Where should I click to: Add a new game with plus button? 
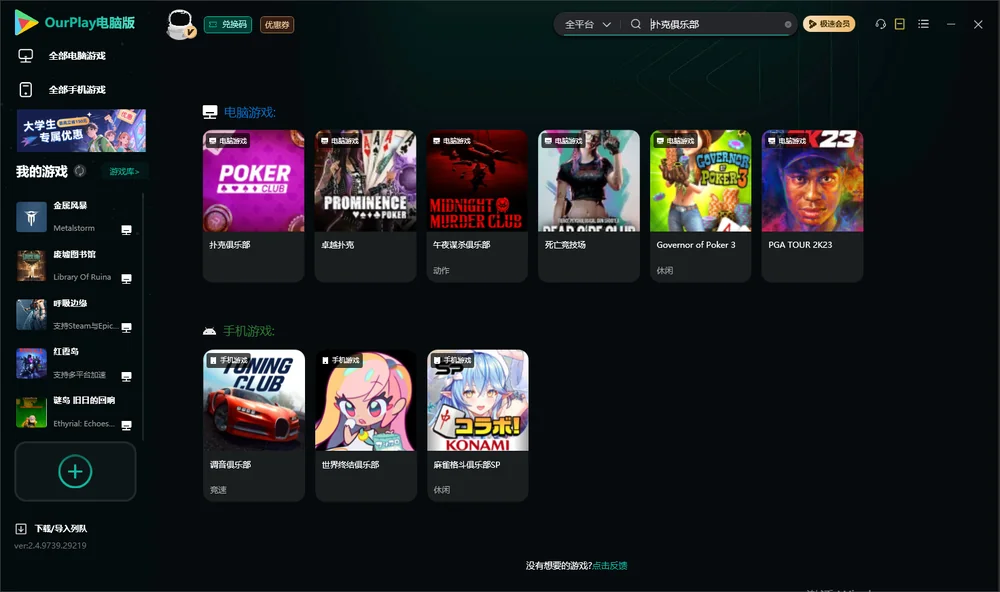(x=75, y=471)
